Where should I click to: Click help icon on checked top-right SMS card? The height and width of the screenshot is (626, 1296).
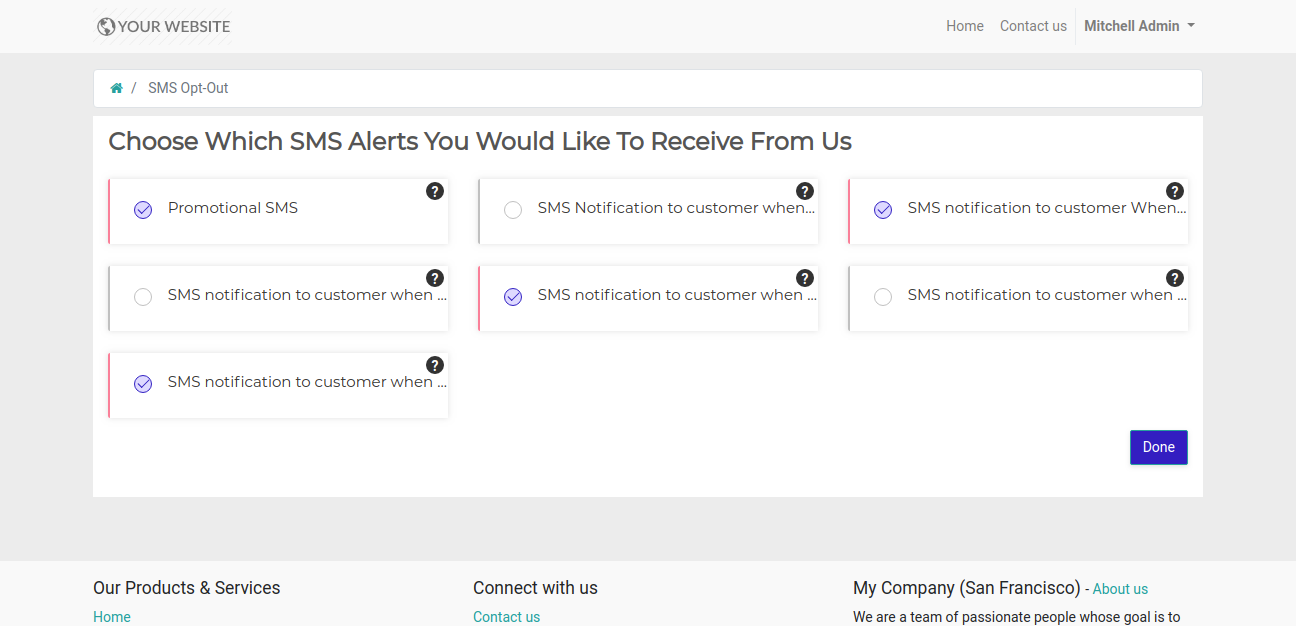coord(1175,191)
